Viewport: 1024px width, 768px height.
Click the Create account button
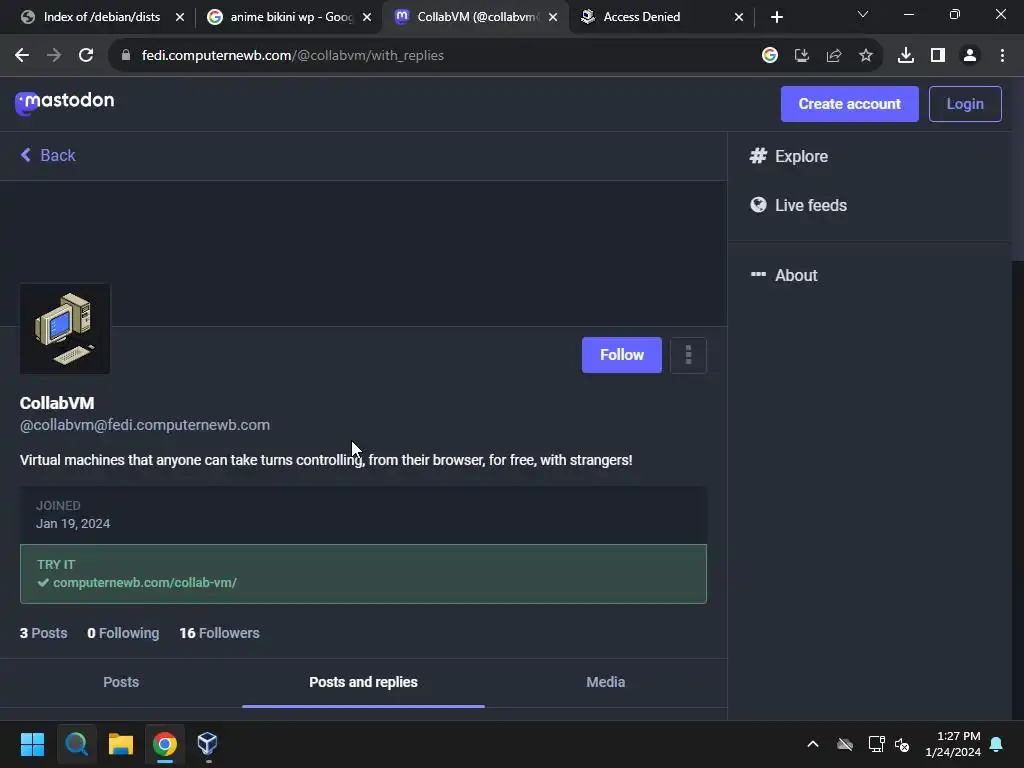coord(850,104)
